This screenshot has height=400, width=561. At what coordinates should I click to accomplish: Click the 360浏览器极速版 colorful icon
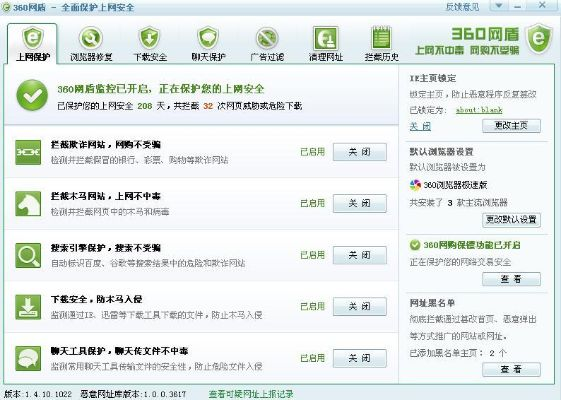coord(415,185)
